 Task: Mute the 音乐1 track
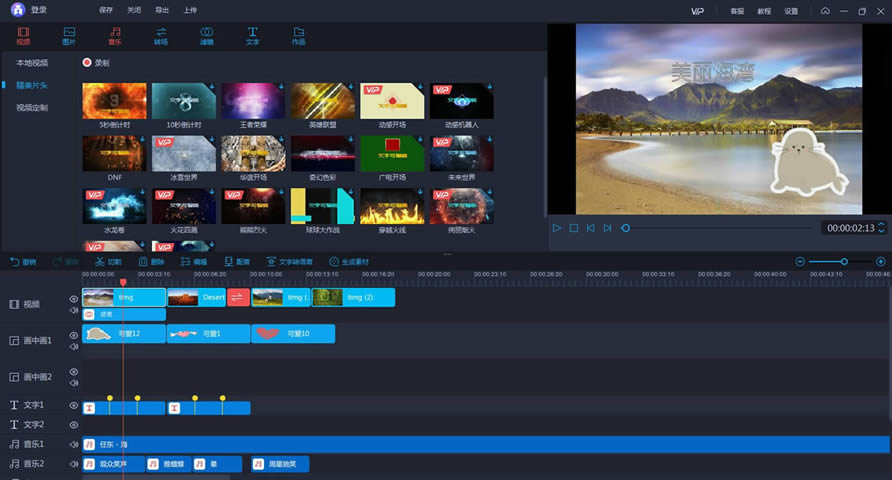click(x=73, y=444)
